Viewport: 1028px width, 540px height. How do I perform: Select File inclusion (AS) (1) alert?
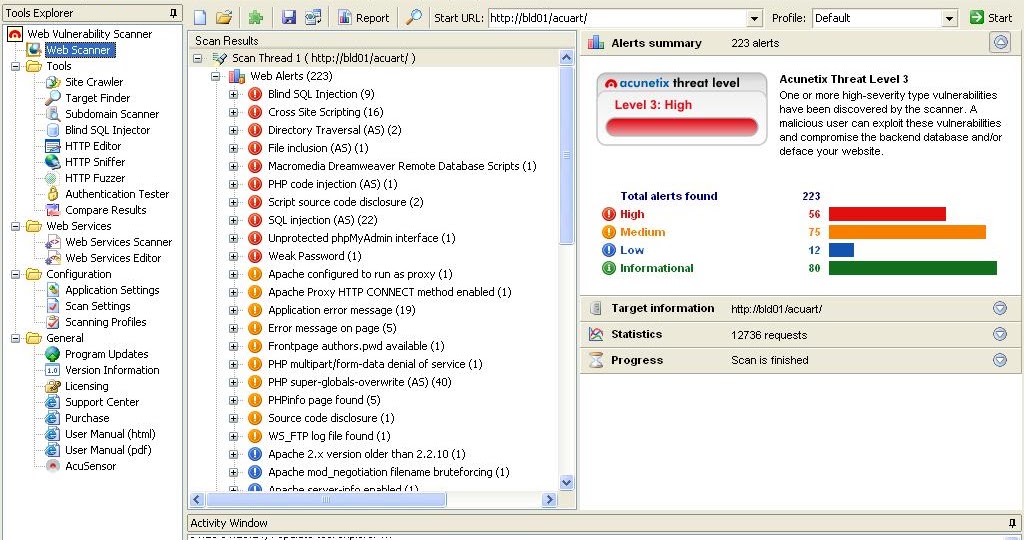pos(318,148)
